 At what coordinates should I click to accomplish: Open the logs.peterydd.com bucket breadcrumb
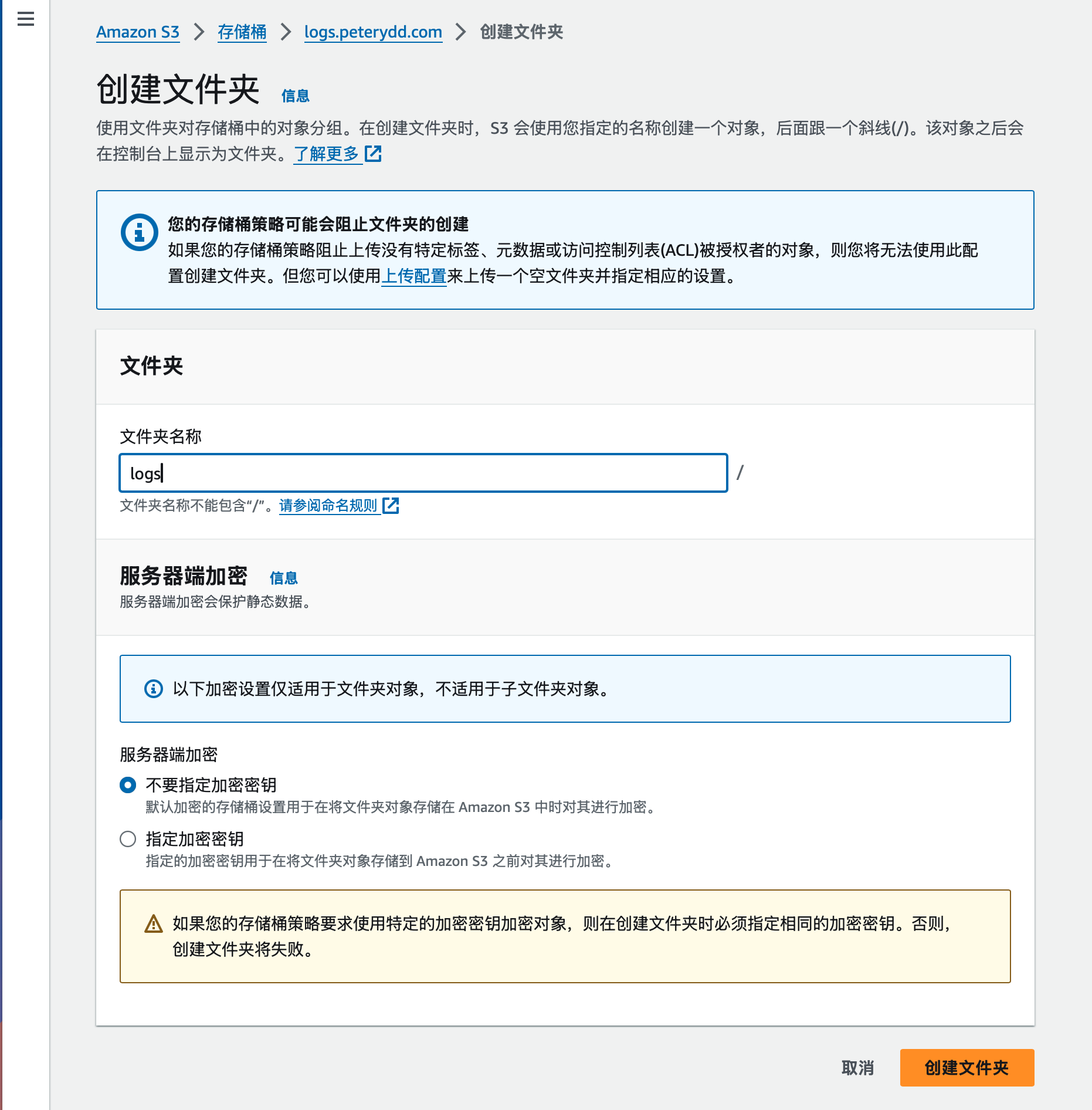373,32
